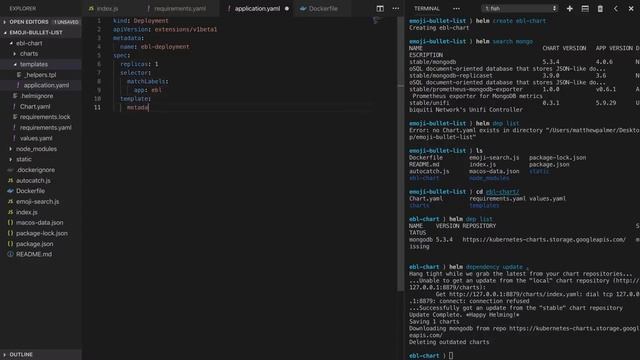This screenshot has width=640, height=360.
Task: Split the terminal pane
Action: (x=585, y=9)
